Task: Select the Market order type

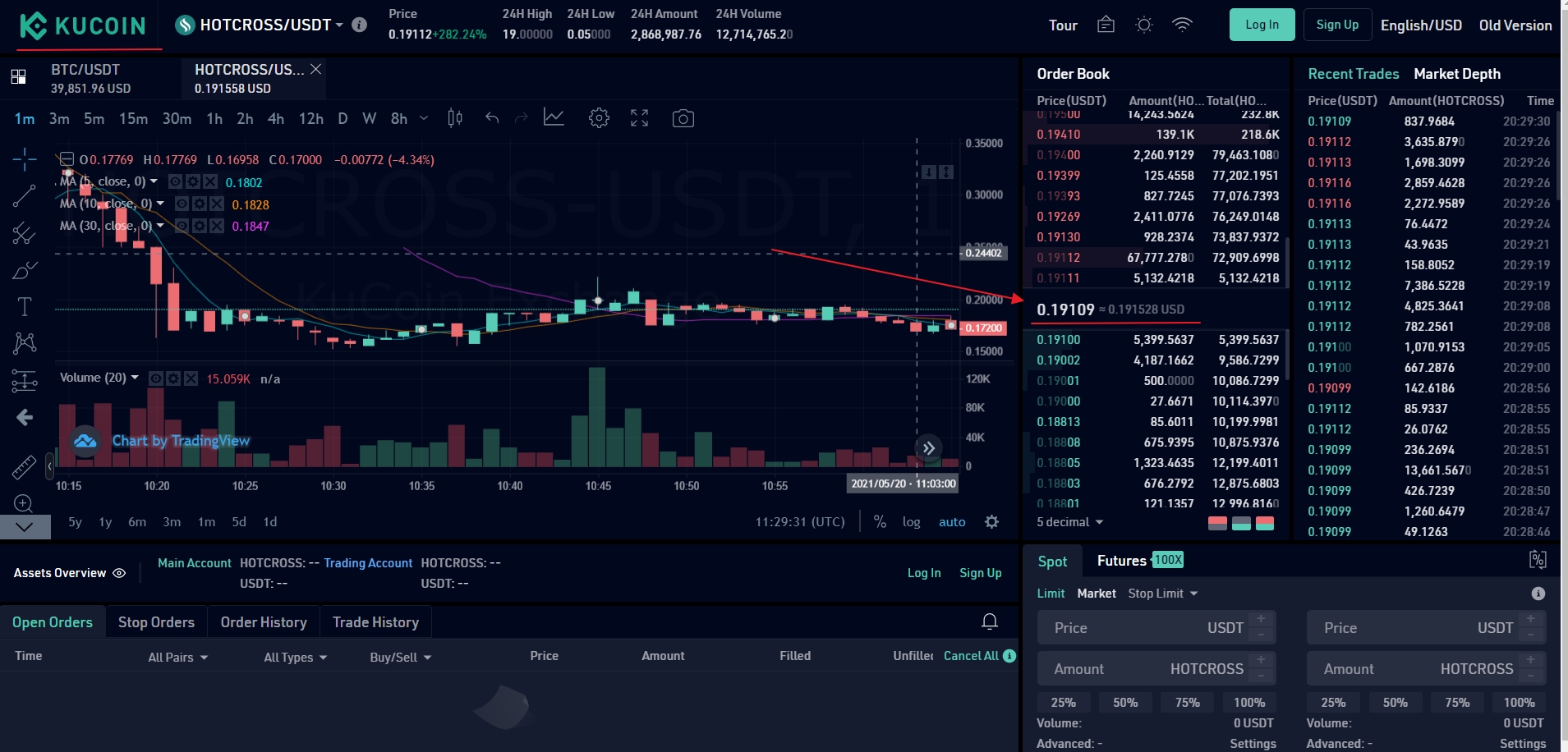Action: point(1097,594)
